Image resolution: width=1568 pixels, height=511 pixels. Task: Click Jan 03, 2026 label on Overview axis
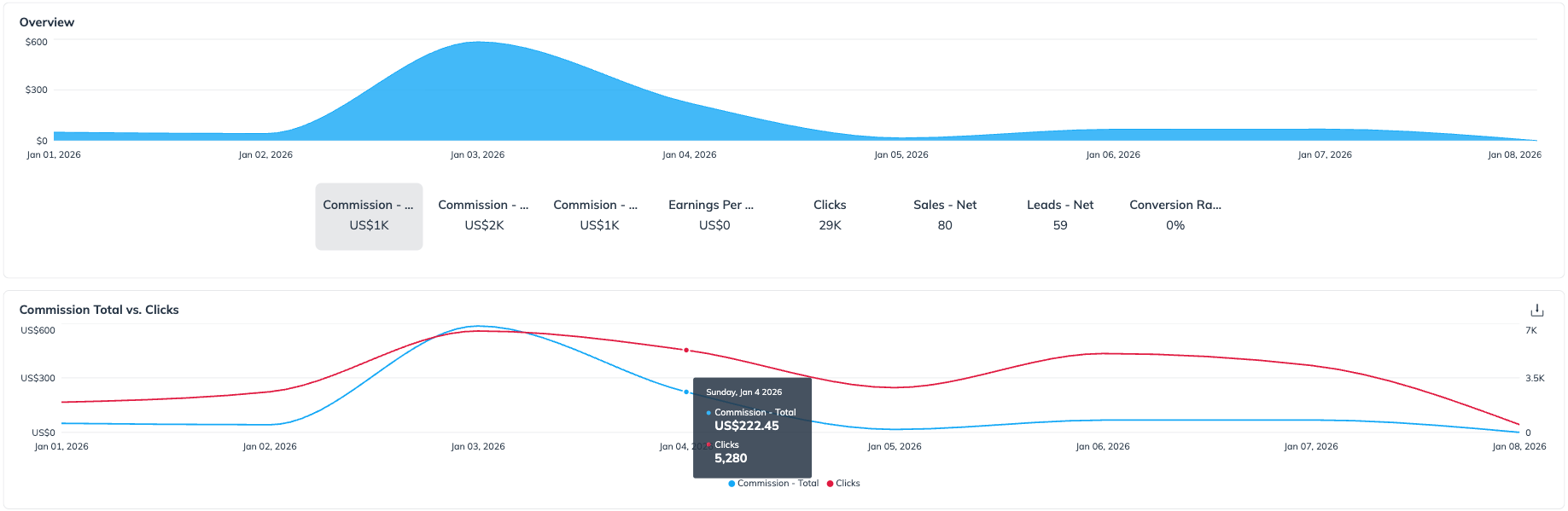[x=477, y=155]
